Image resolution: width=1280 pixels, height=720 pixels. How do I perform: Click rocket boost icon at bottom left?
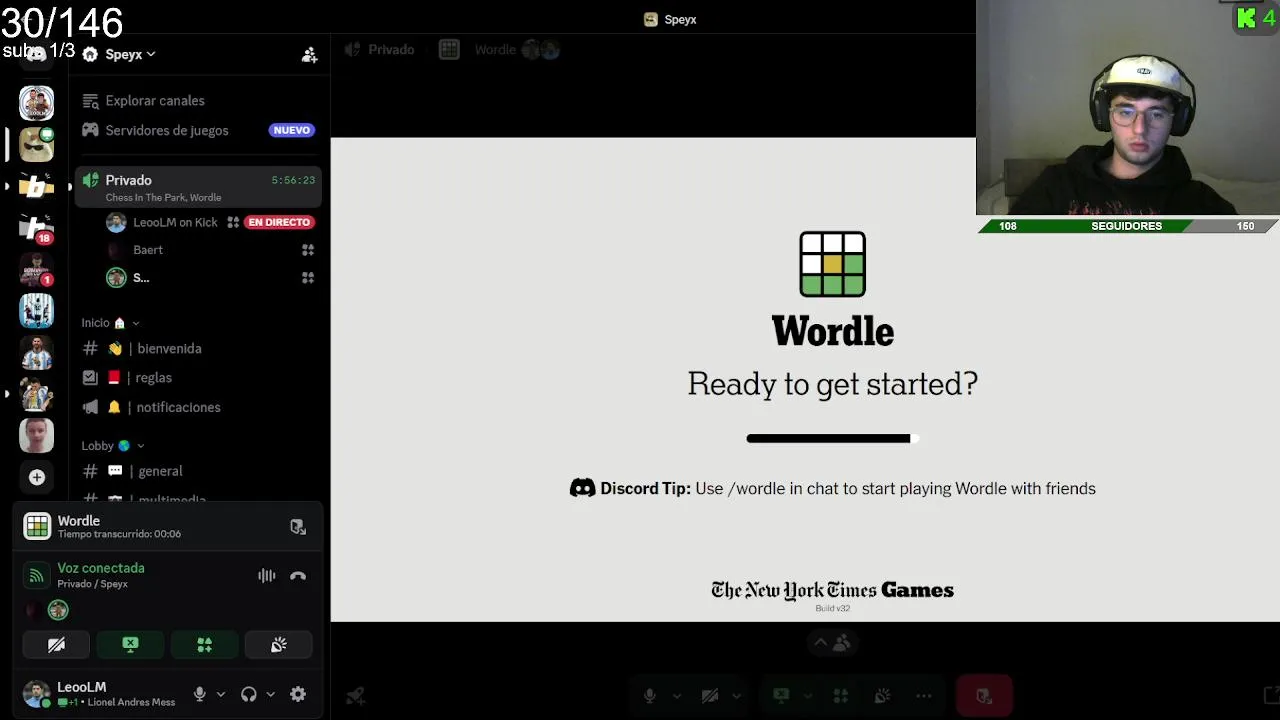[x=354, y=696]
